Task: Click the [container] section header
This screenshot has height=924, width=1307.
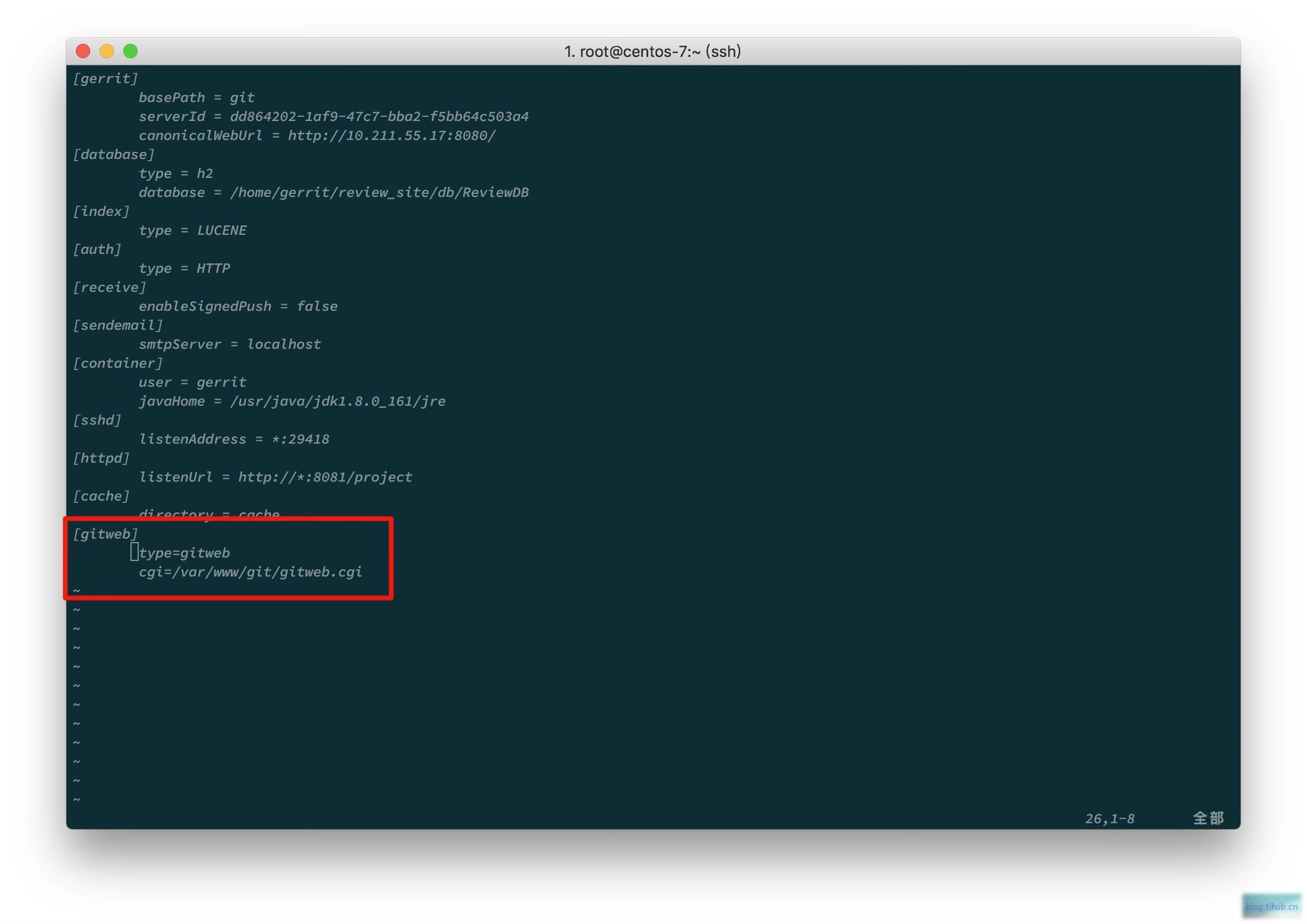Action: click(118, 364)
